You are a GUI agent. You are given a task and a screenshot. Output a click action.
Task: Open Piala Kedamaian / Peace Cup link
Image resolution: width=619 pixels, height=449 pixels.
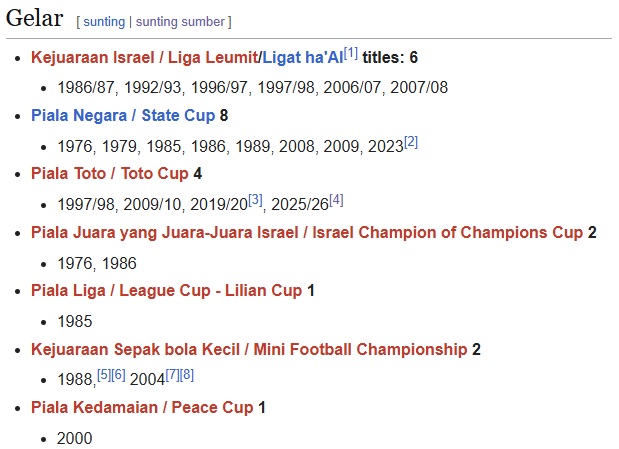(142, 408)
